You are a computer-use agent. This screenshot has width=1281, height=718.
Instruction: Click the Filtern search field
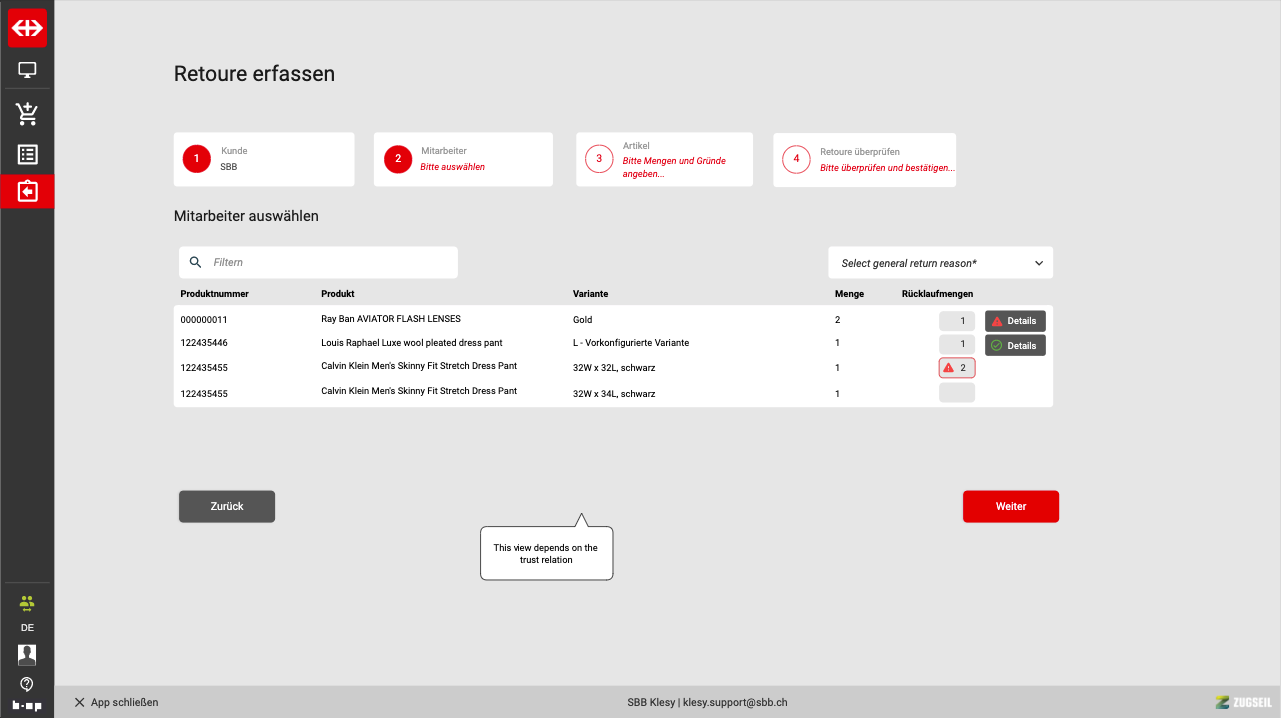(330, 263)
